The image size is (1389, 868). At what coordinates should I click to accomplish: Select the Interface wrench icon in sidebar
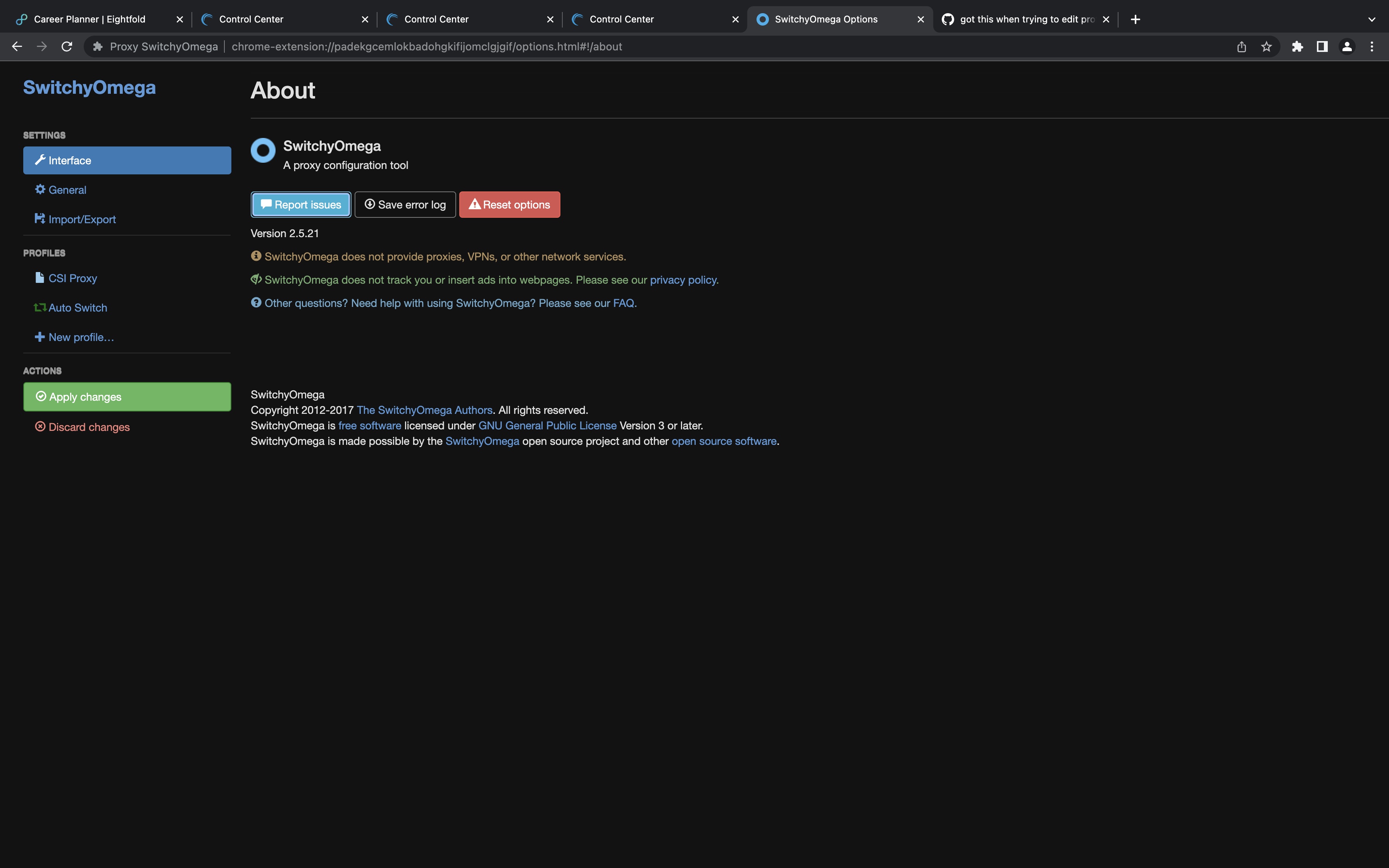coord(40,160)
